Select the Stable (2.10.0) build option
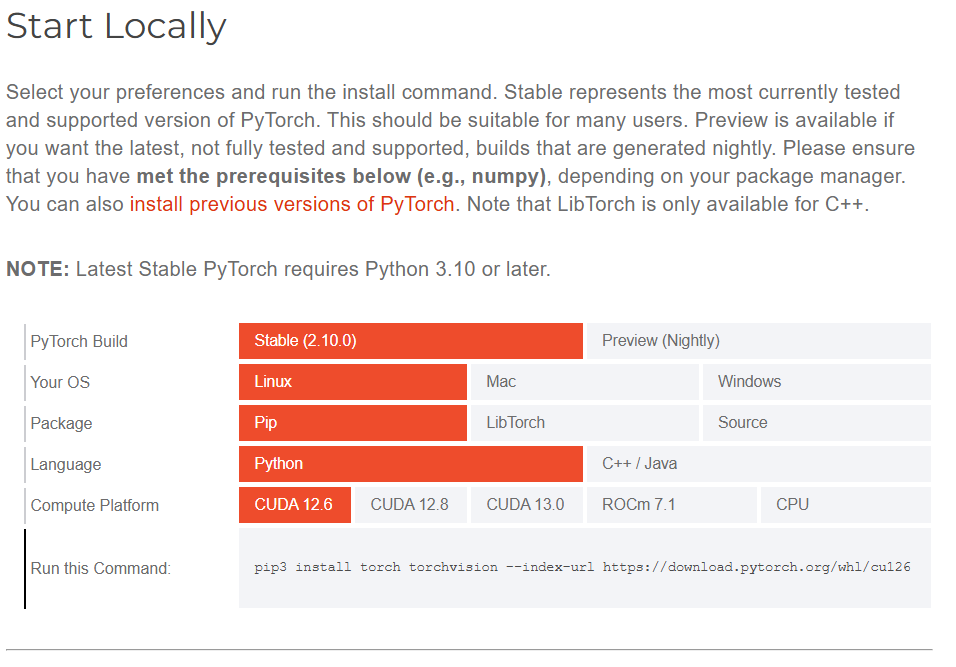The image size is (956, 667). (410, 341)
